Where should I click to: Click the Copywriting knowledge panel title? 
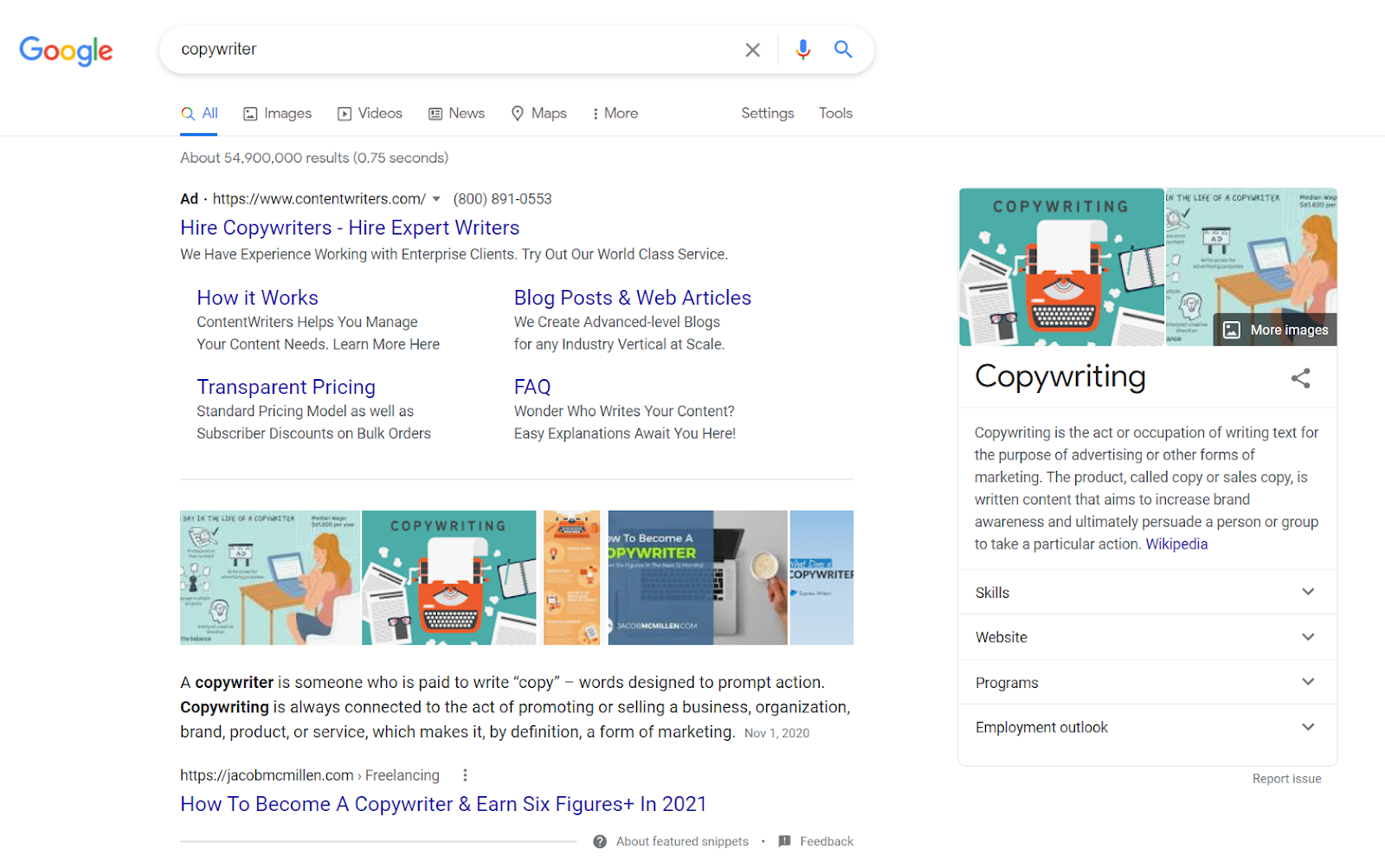(1060, 376)
